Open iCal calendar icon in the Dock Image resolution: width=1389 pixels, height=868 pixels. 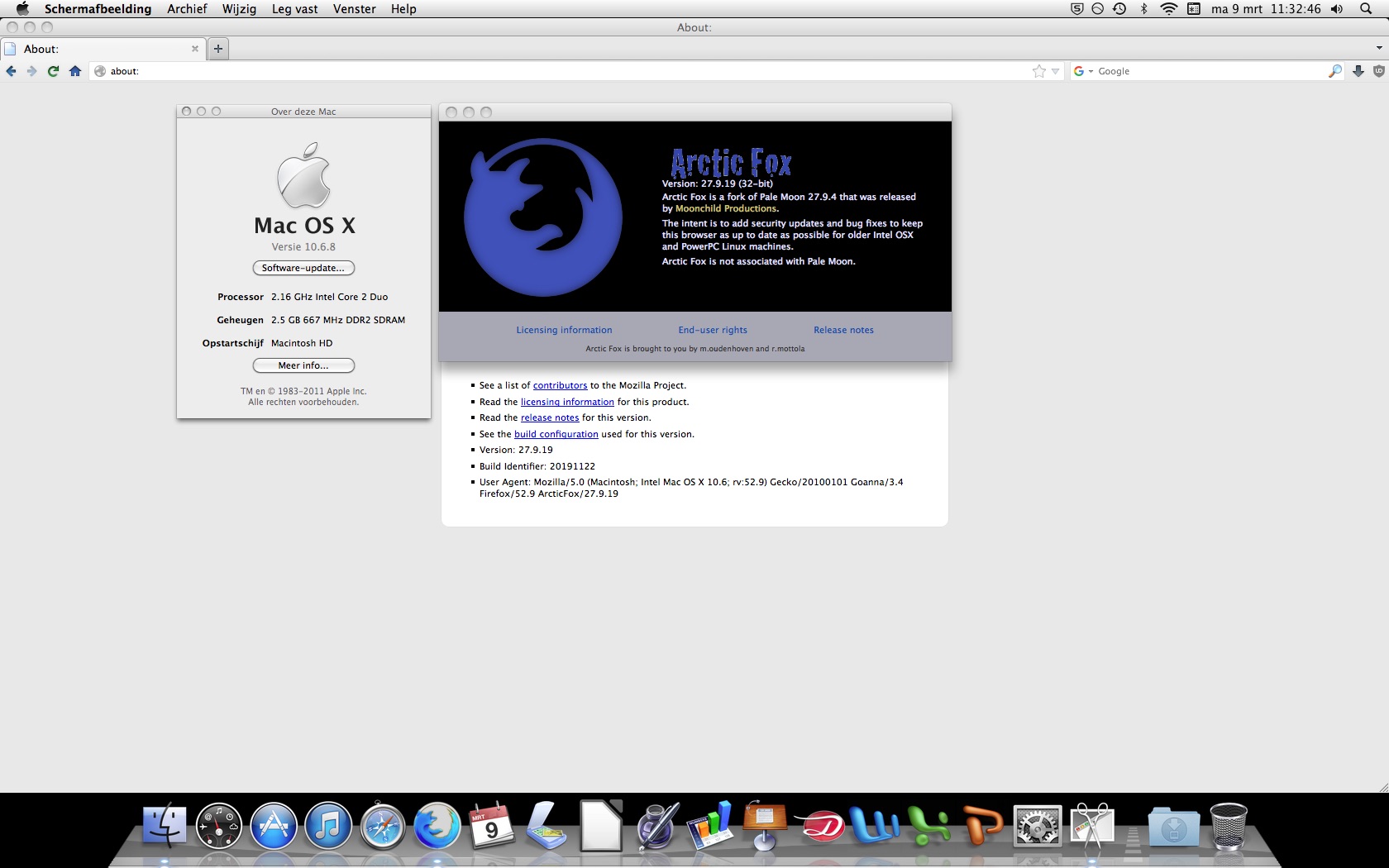pyautogui.click(x=492, y=826)
